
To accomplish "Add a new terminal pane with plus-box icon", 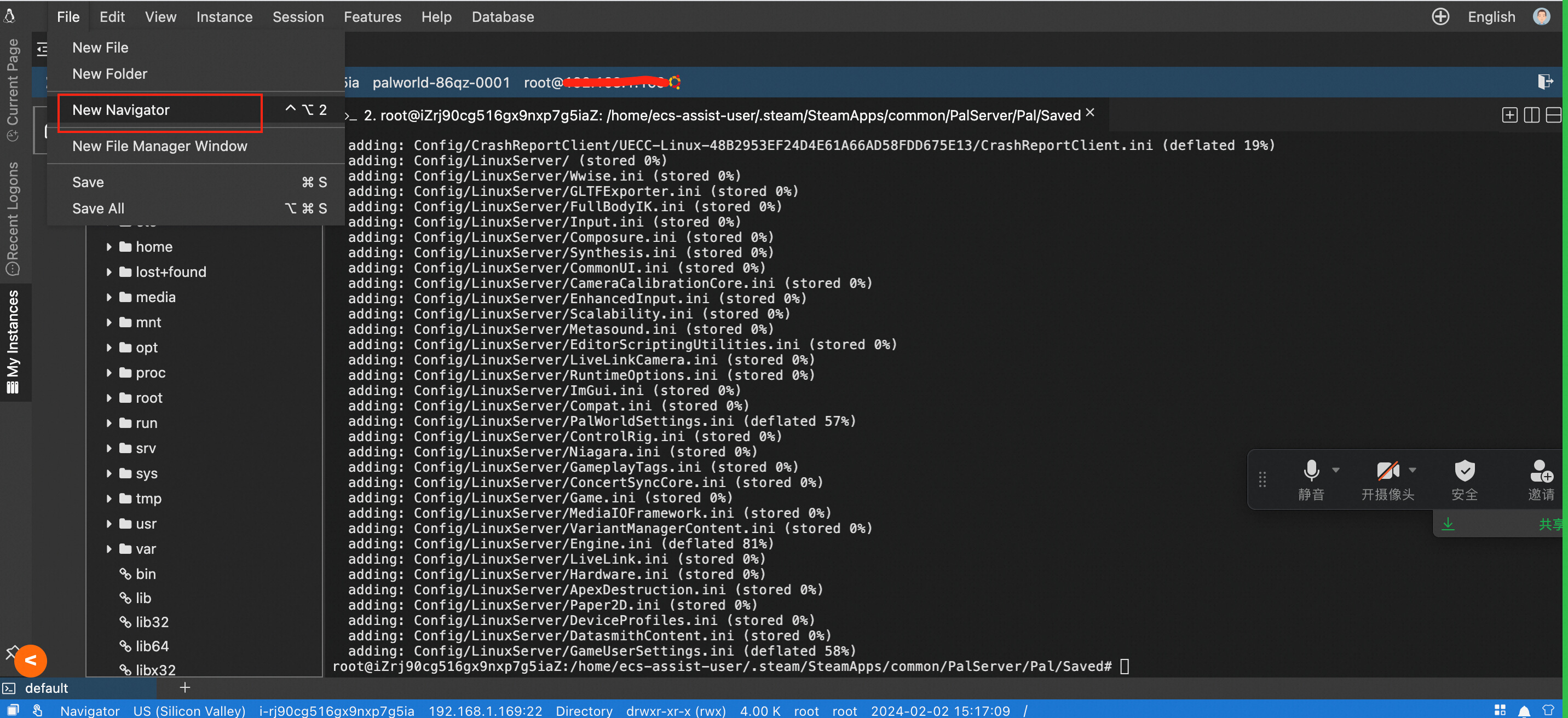I will coord(1509,114).
